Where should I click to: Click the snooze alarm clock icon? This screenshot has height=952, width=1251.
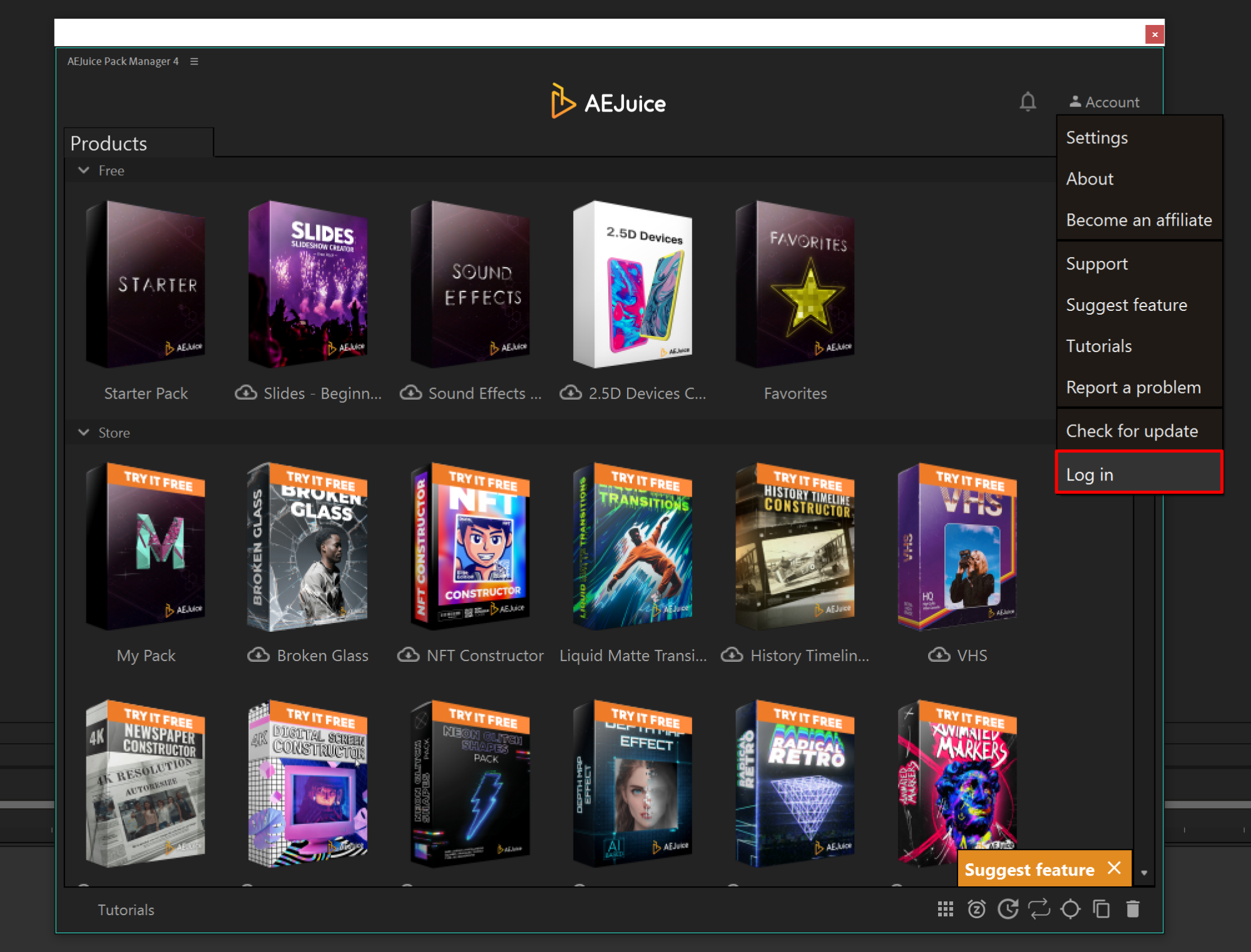click(x=976, y=909)
